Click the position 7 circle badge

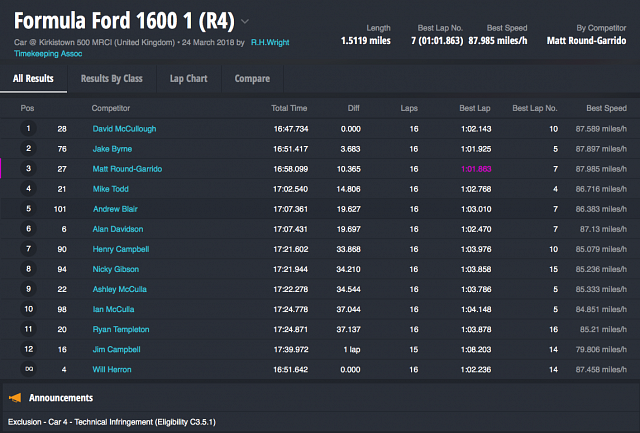point(28,249)
